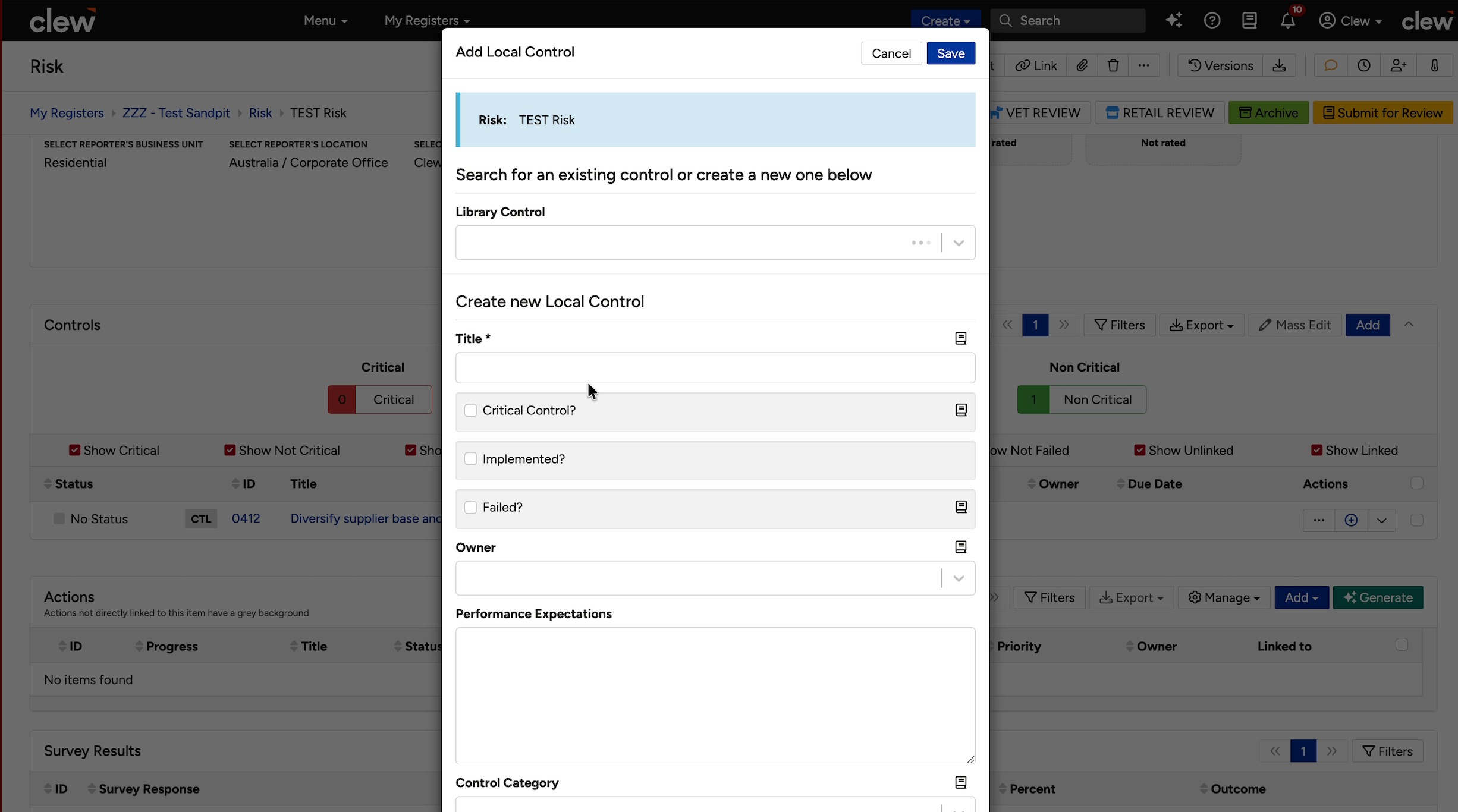Select all controls header checkbox

point(1417,483)
